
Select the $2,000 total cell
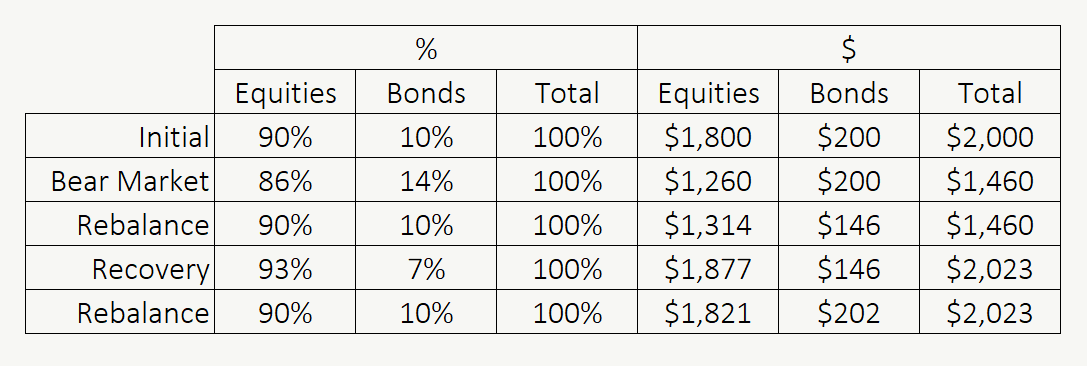click(990, 136)
